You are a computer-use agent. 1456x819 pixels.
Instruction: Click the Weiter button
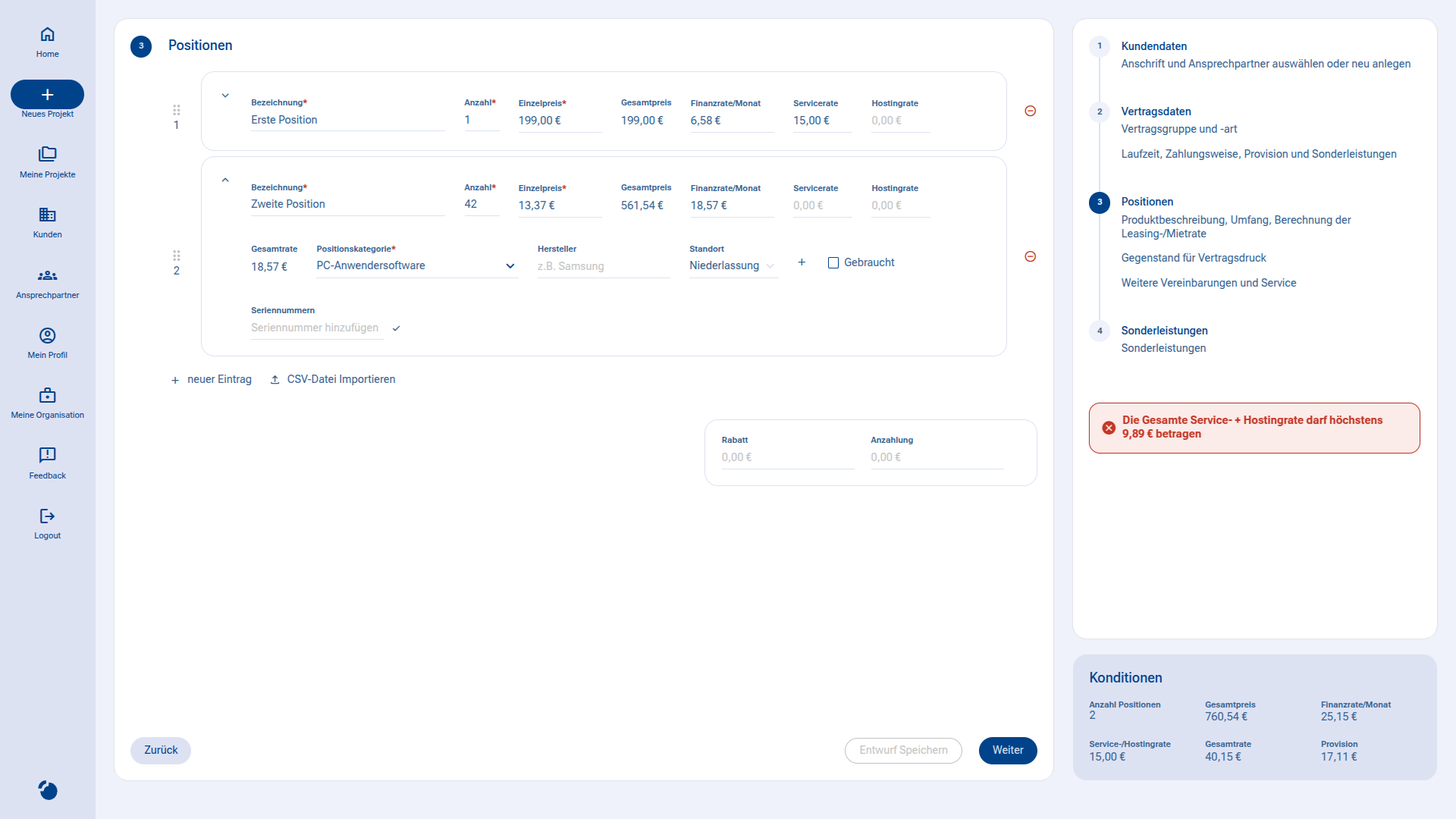(1008, 750)
